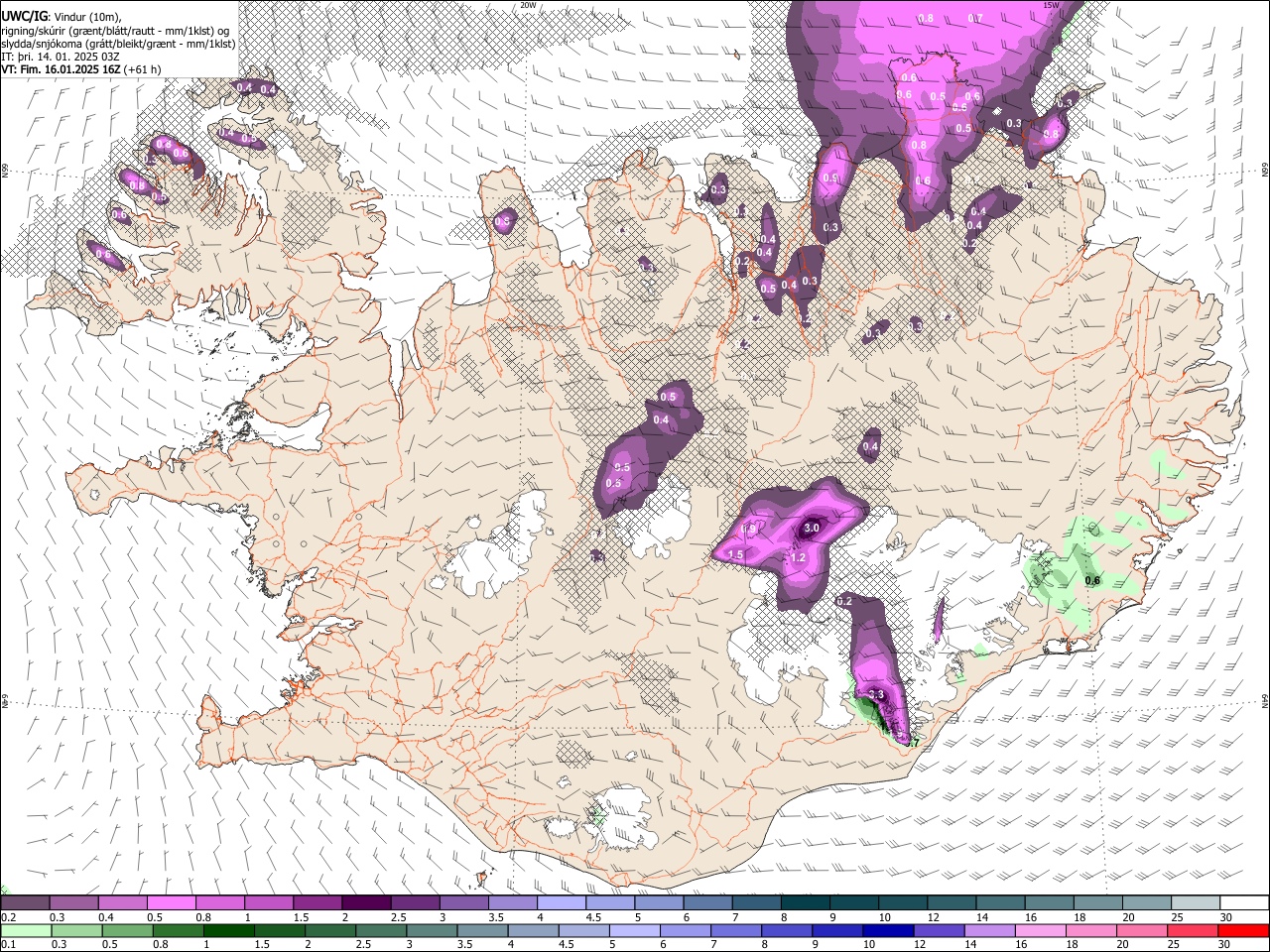Click the init time 'IT: þri. 14. 01. 2025 03Z'
The width and height of the screenshot is (1270, 952).
pos(60,57)
